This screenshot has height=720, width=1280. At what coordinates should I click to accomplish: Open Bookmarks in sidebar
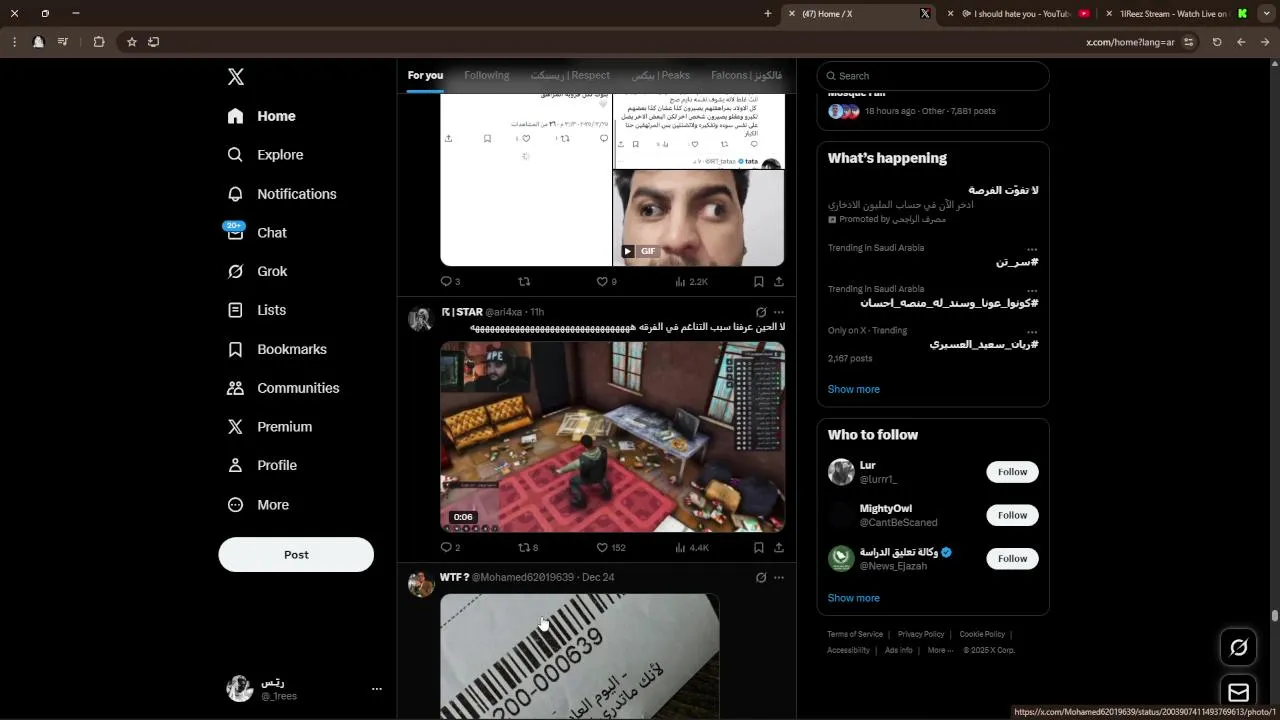[x=277, y=349]
